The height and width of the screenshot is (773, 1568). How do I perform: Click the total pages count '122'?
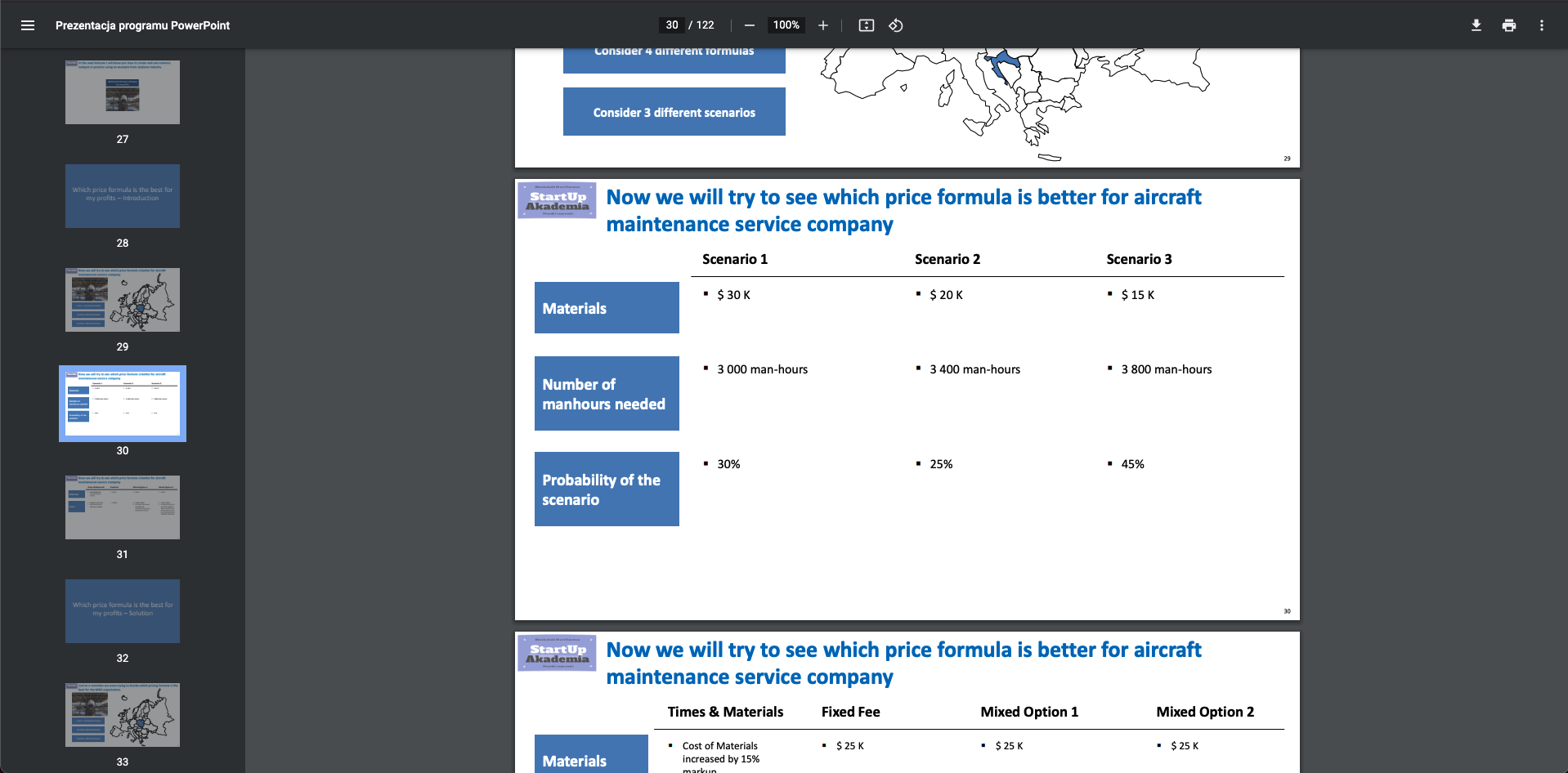click(x=705, y=25)
